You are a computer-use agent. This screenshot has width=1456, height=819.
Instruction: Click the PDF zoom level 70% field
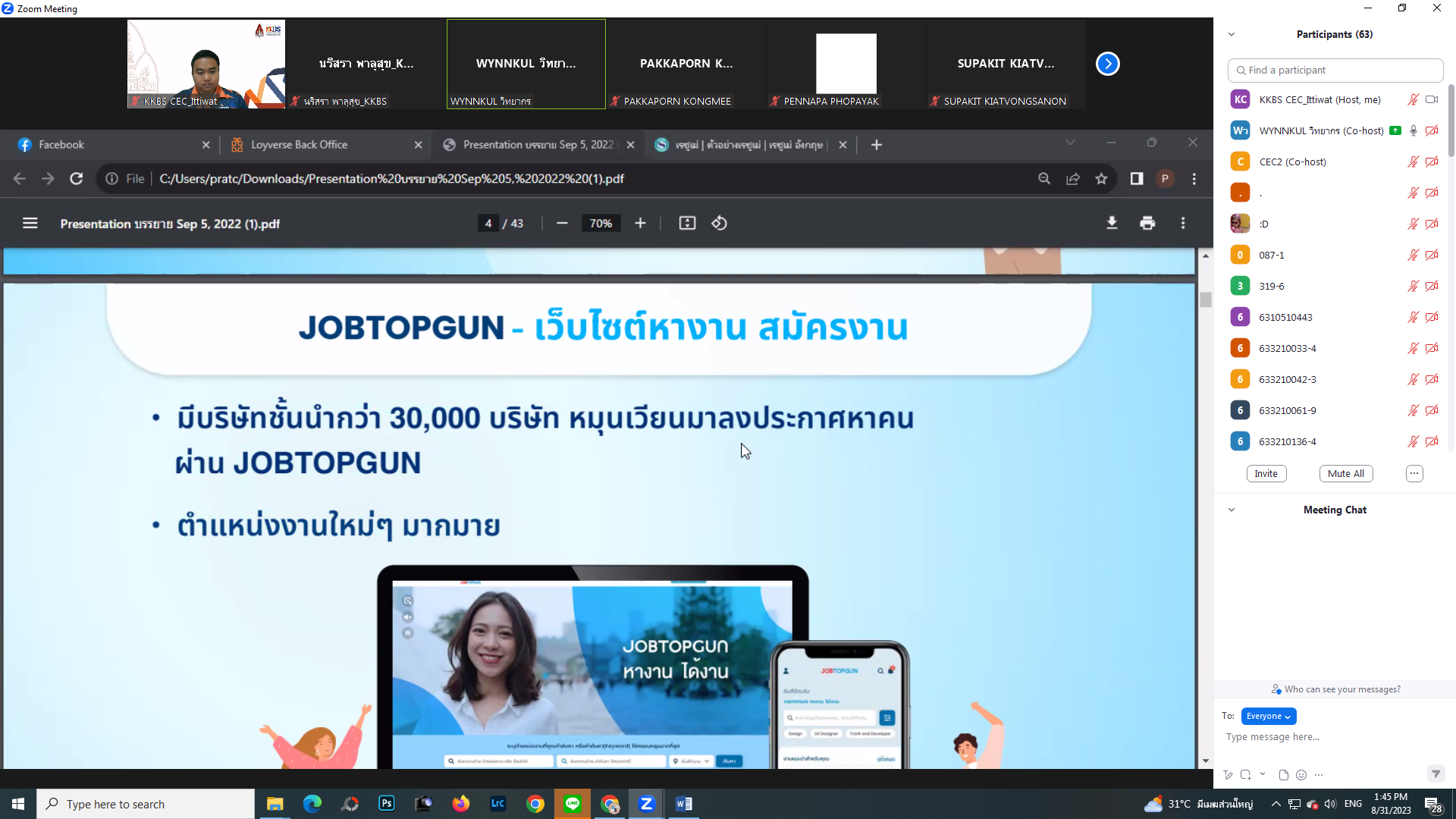click(x=601, y=223)
